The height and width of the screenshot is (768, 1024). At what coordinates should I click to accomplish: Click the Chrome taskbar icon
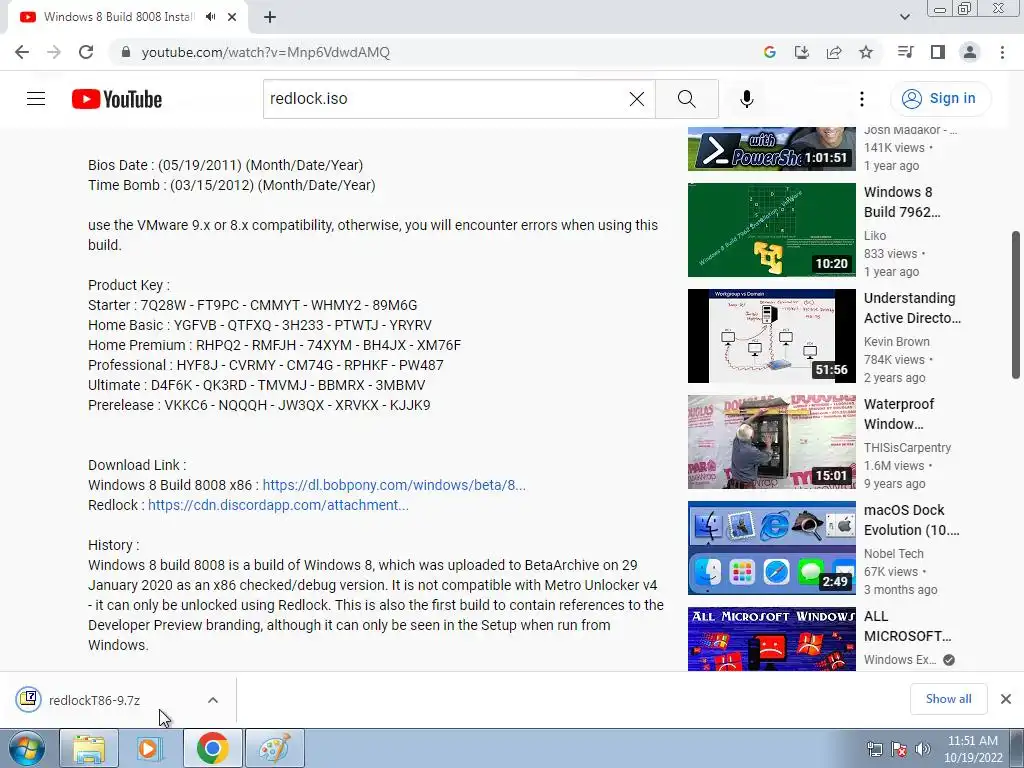[x=212, y=748]
